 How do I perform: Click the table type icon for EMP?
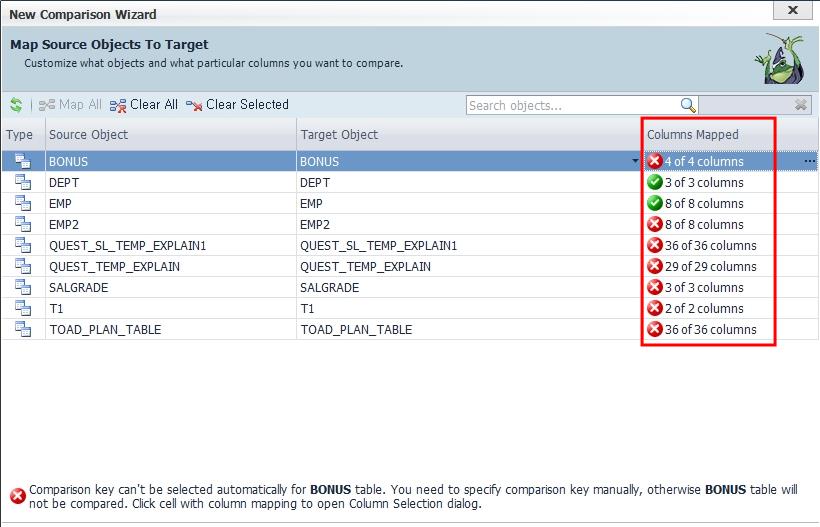click(23, 204)
